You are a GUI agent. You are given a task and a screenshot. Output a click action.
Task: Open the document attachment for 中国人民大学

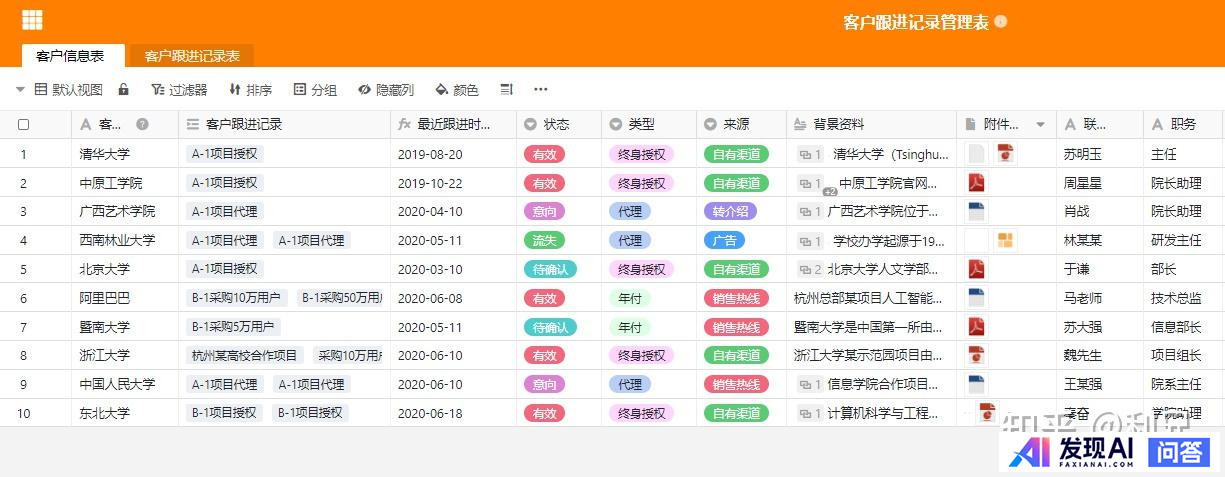coord(976,383)
